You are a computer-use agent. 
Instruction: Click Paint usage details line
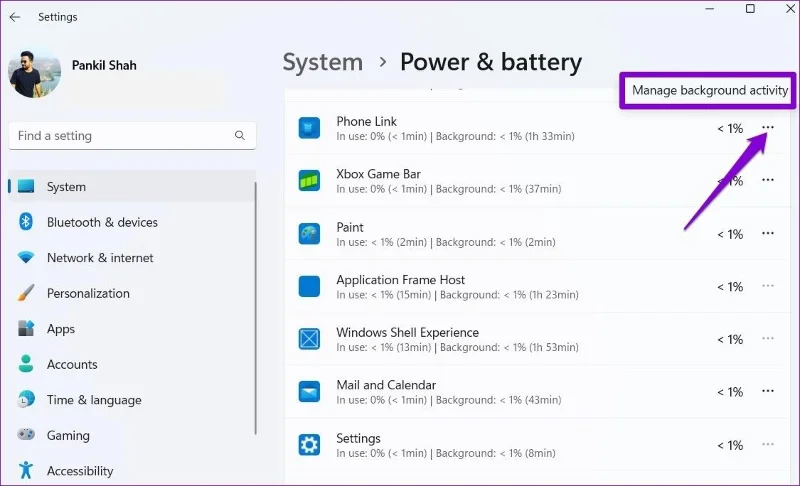pos(446,242)
